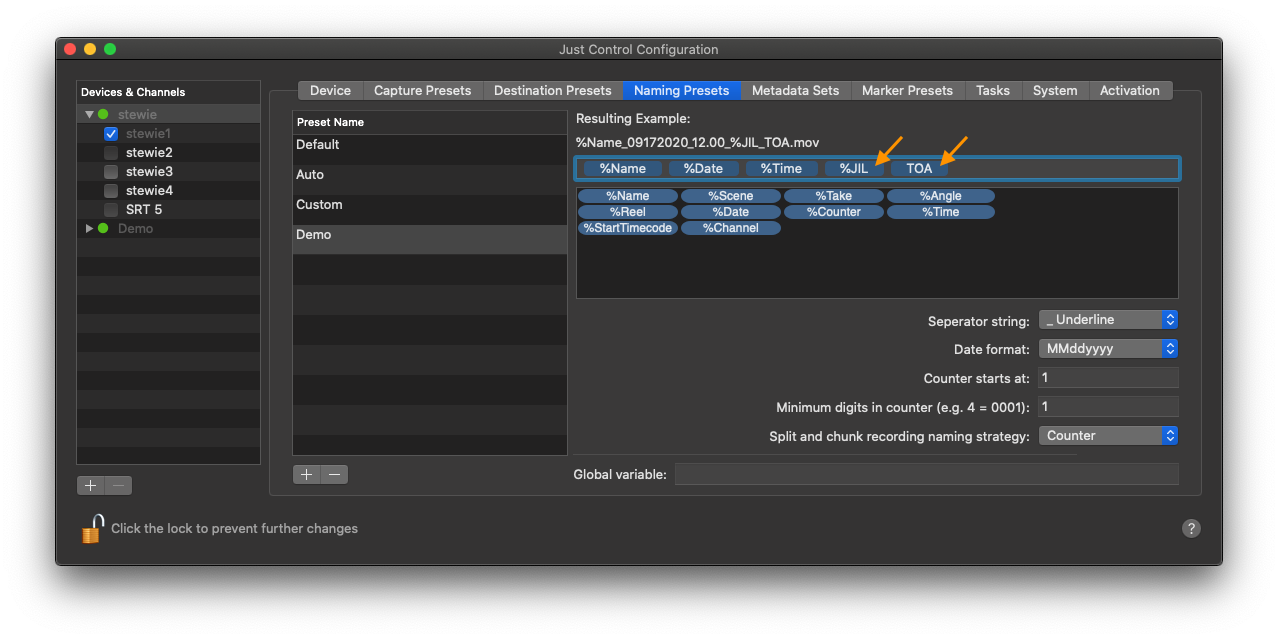Image resolution: width=1278 pixels, height=639 pixels.
Task: Enable the stewie2 channel checkbox
Action: click(111, 152)
